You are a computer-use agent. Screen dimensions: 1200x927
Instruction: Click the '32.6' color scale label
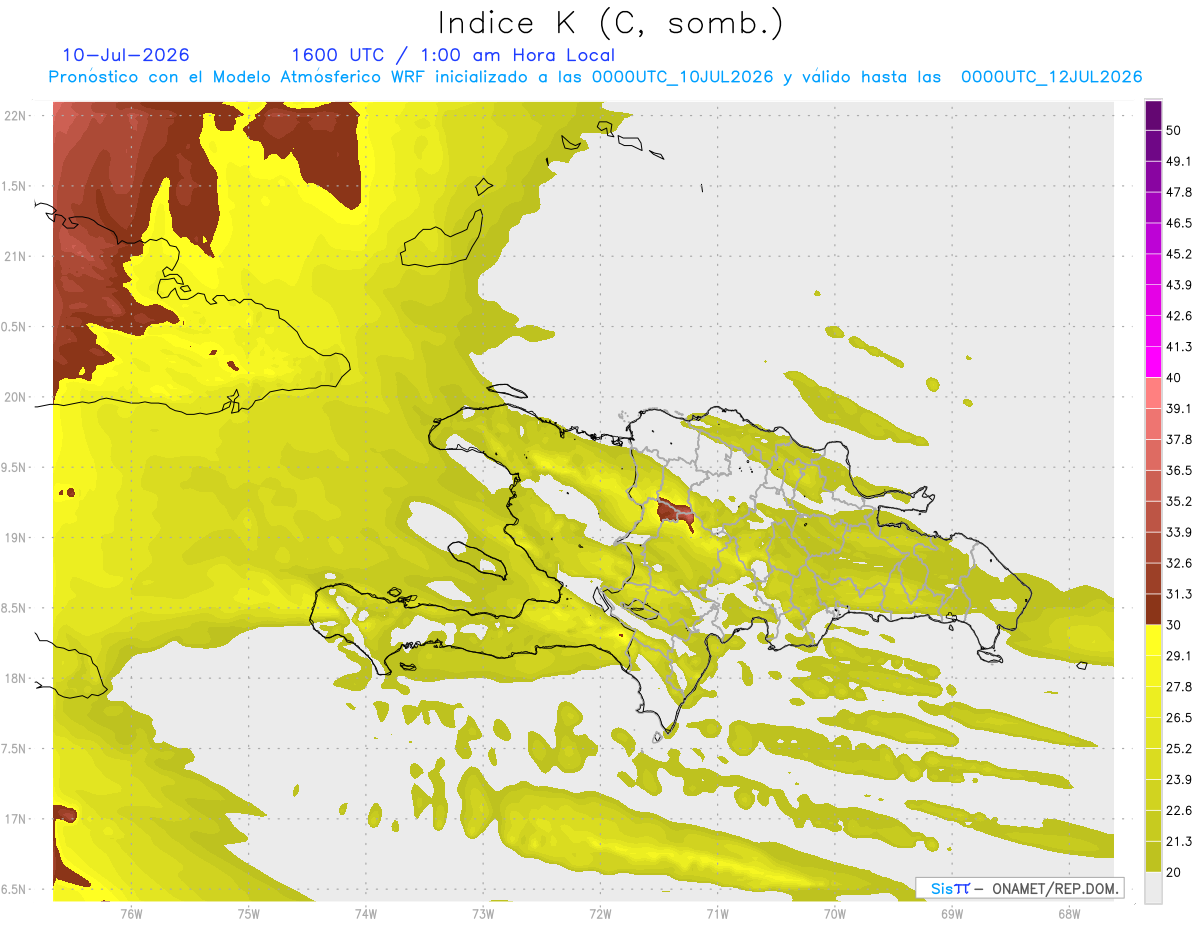point(1179,563)
